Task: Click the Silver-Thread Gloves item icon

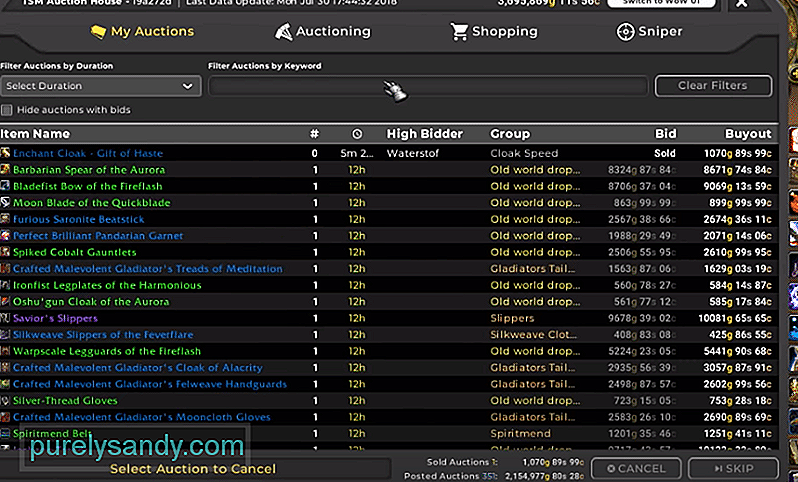Action: click(x=5, y=401)
